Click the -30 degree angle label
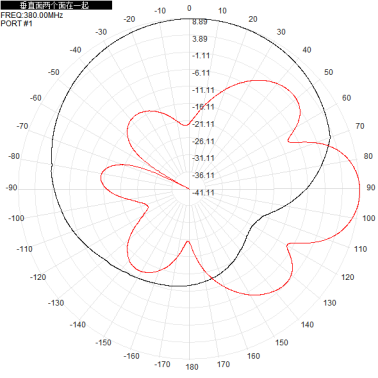The width and height of the screenshot is (378, 378). coord(101,32)
